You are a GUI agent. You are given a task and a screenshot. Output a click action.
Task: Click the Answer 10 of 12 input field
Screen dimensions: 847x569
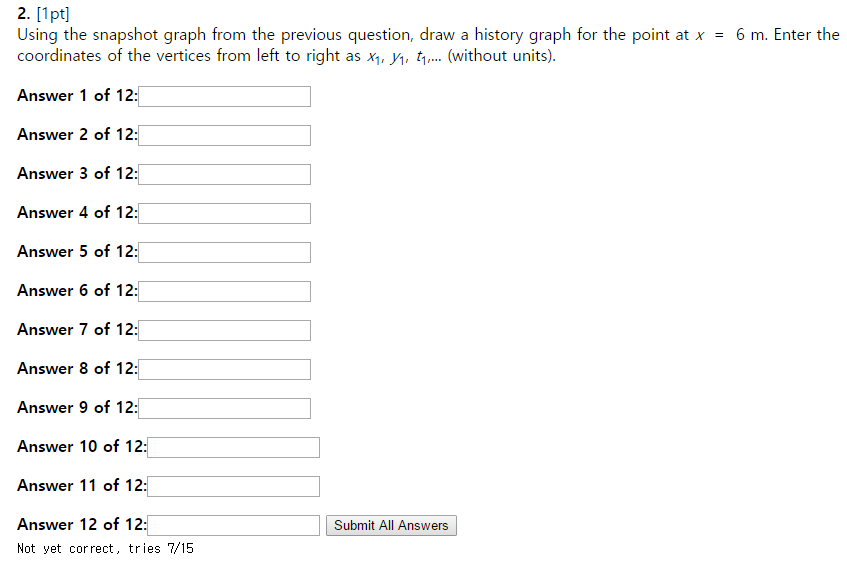click(x=234, y=447)
